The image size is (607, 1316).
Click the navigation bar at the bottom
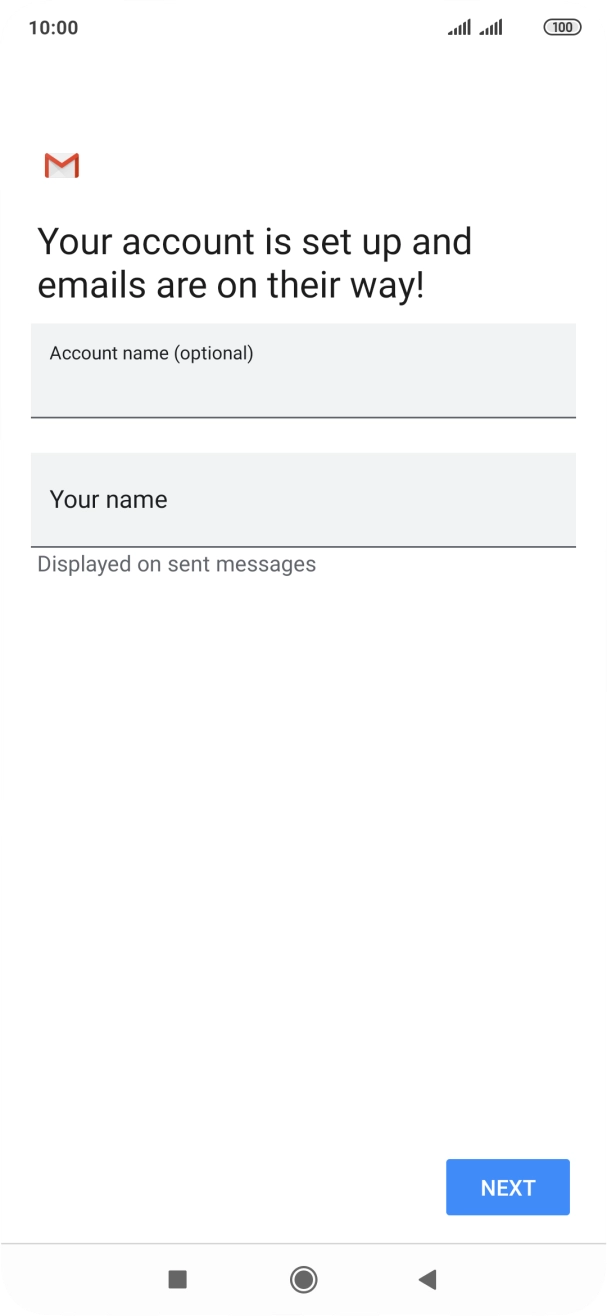(303, 1280)
